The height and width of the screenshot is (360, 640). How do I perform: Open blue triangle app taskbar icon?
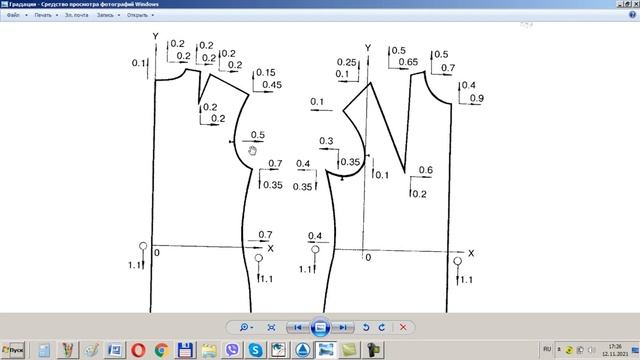pyautogui.click(x=302, y=350)
